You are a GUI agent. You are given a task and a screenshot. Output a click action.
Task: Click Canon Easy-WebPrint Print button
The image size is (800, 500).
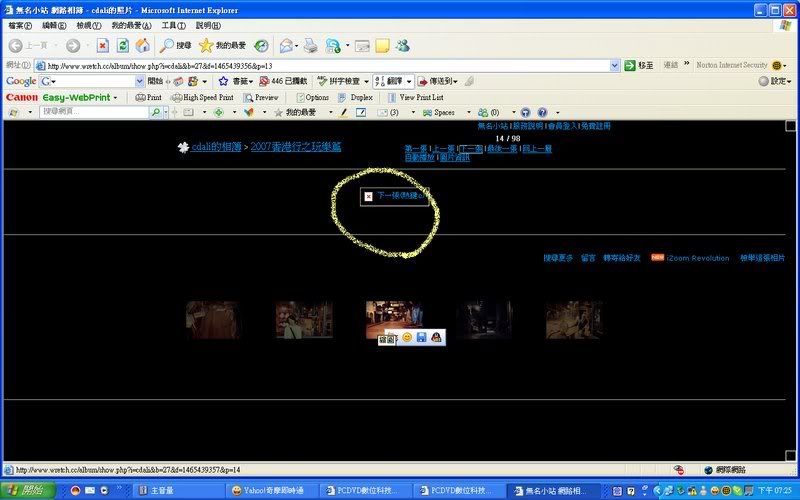pos(148,97)
